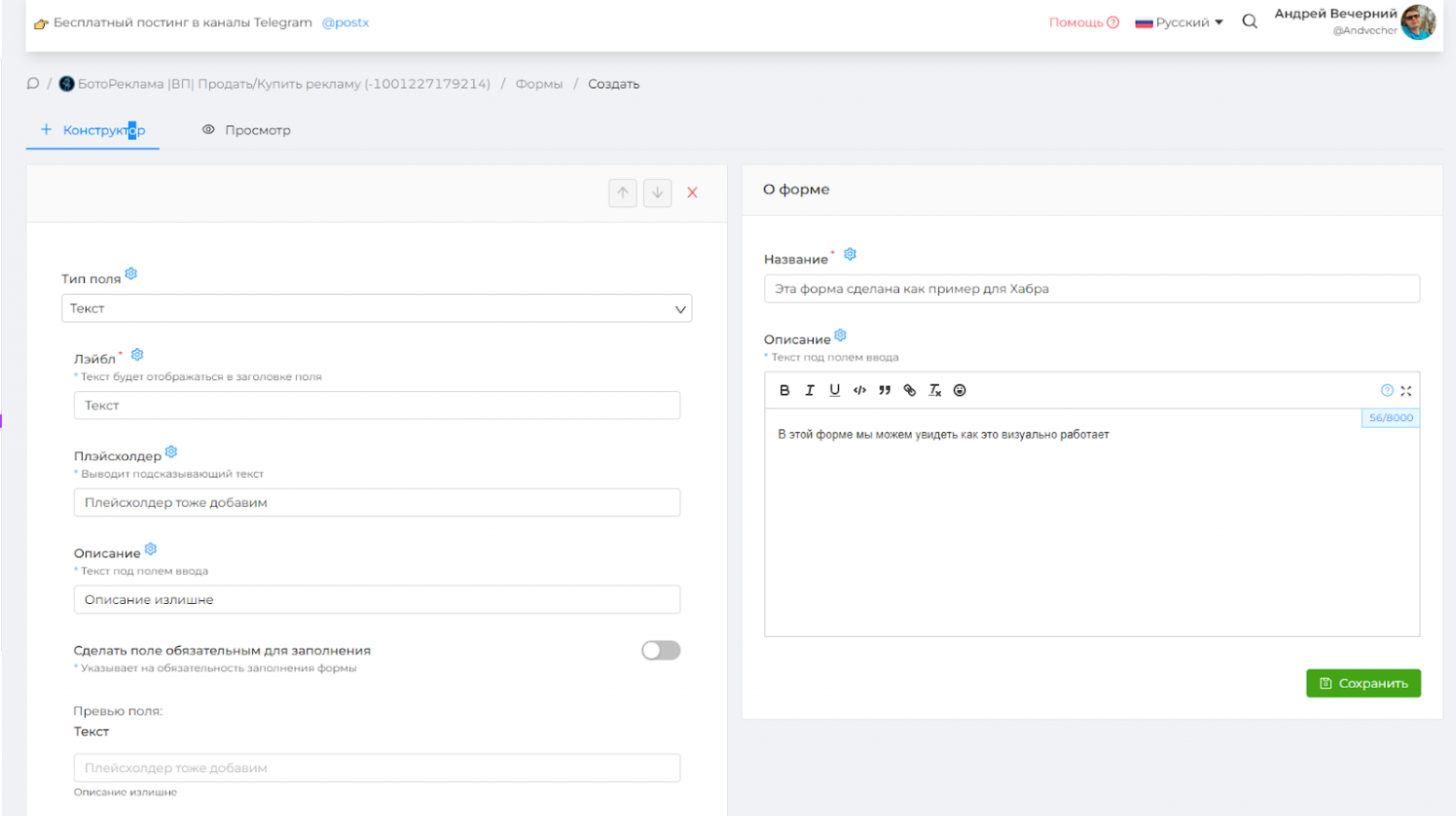Viewport: 1456px width, 816px height.
Task: Toggle italic formatting in editor toolbar
Action: (809, 390)
